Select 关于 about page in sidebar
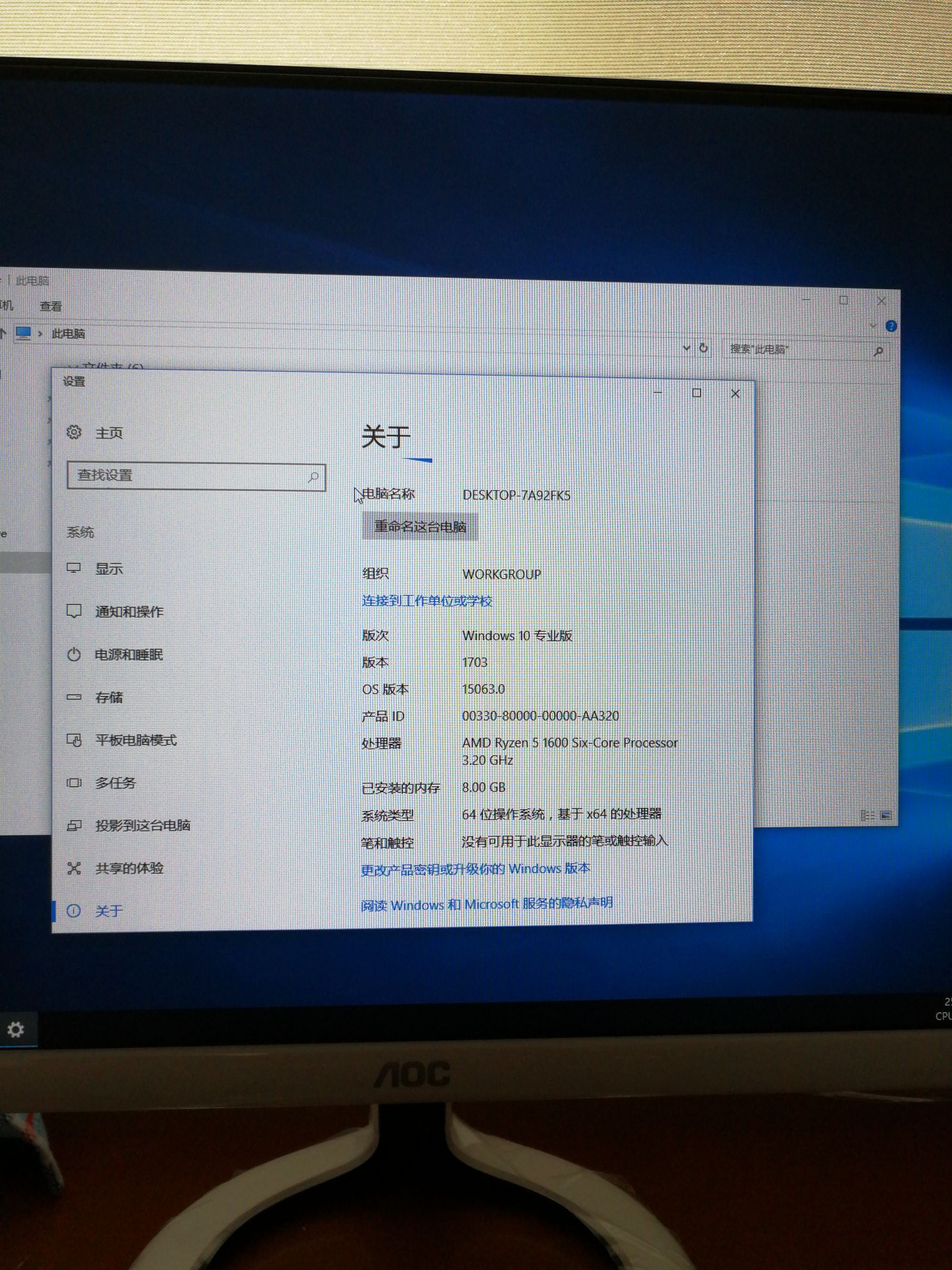952x1270 pixels. click(x=109, y=910)
